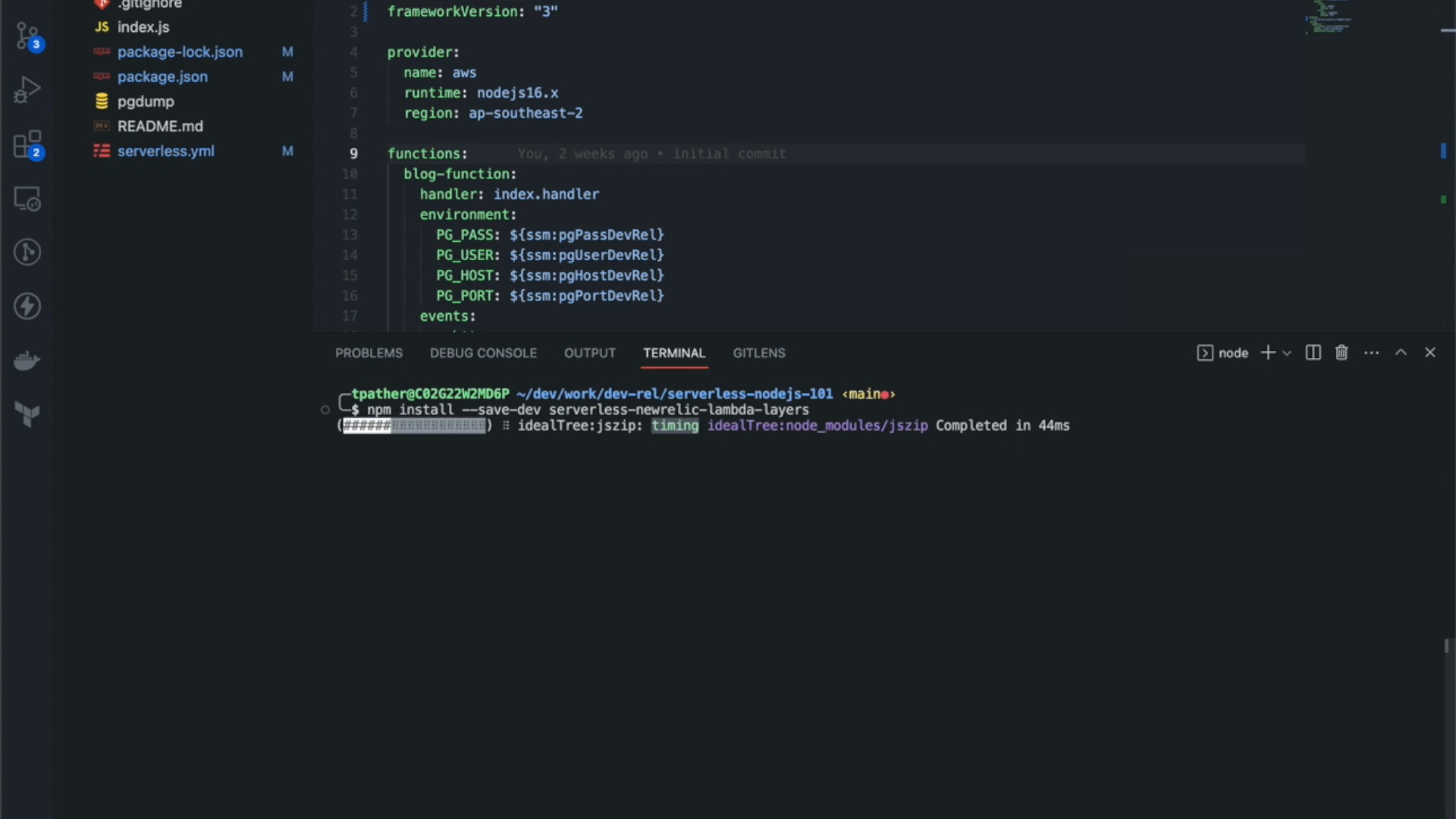The width and height of the screenshot is (1456, 819).
Task: Open the Terraform sidebar view
Action: 27,415
